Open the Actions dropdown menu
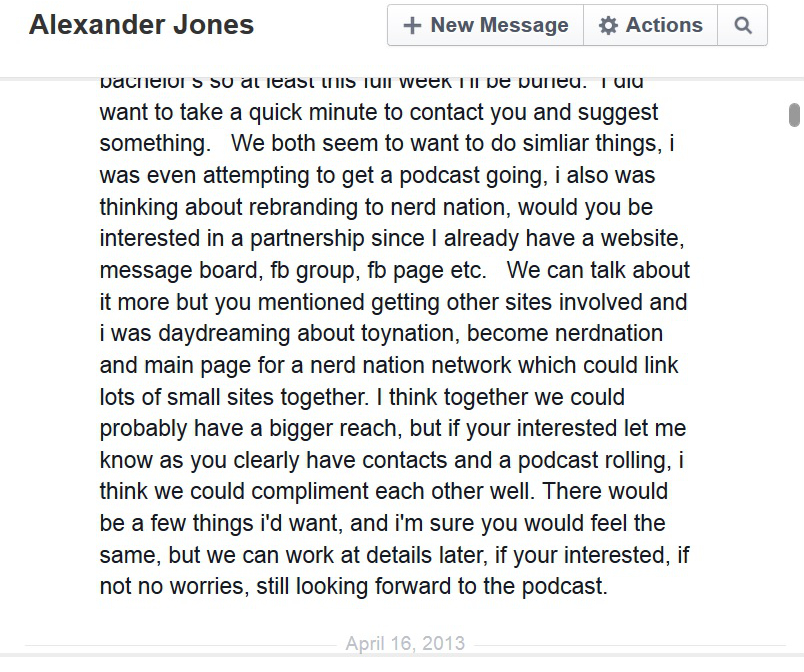The image size is (804, 672). pyautogui.click(x=651, y=26)
